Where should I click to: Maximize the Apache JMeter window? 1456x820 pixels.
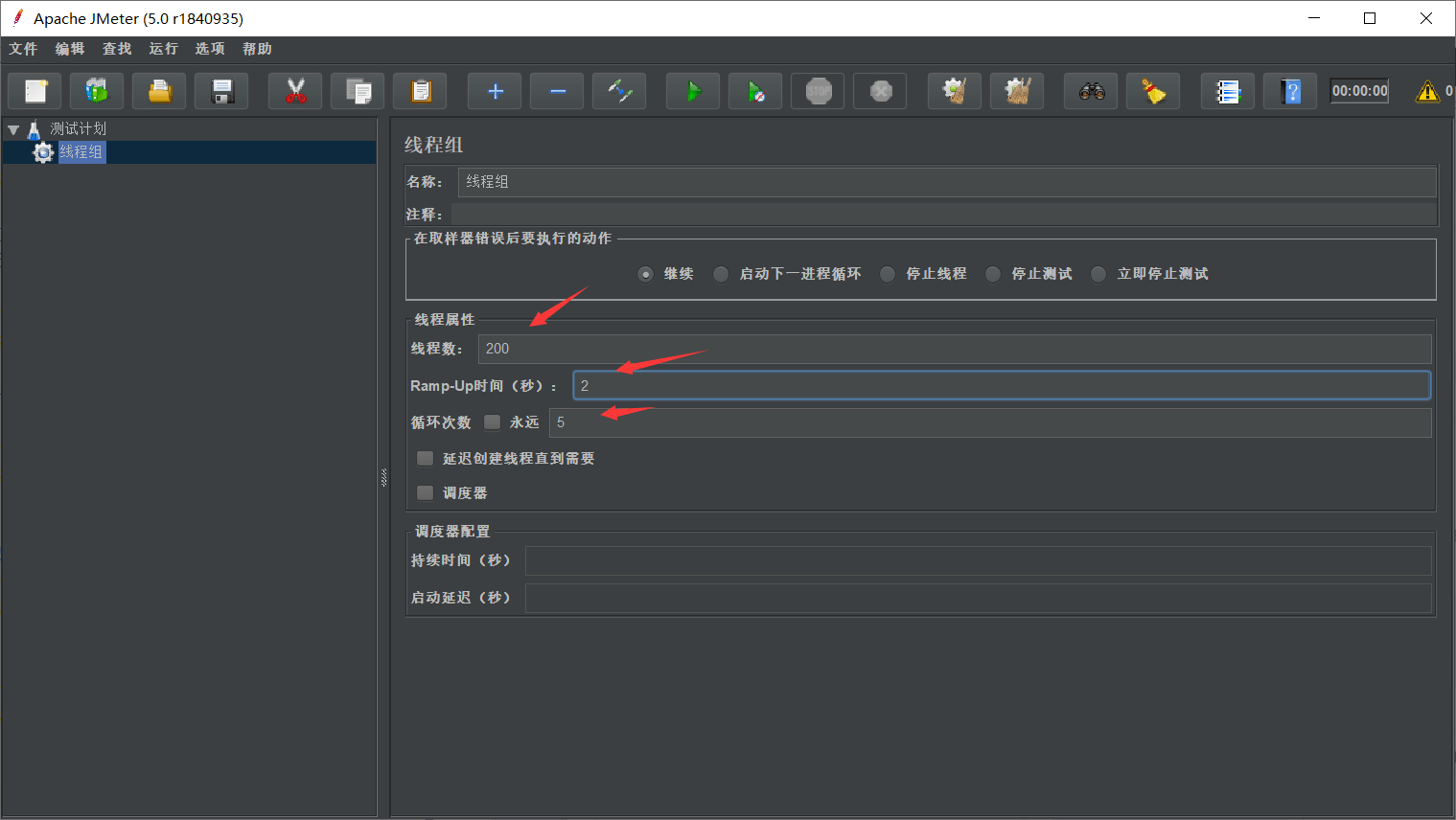click(1370, 18)
